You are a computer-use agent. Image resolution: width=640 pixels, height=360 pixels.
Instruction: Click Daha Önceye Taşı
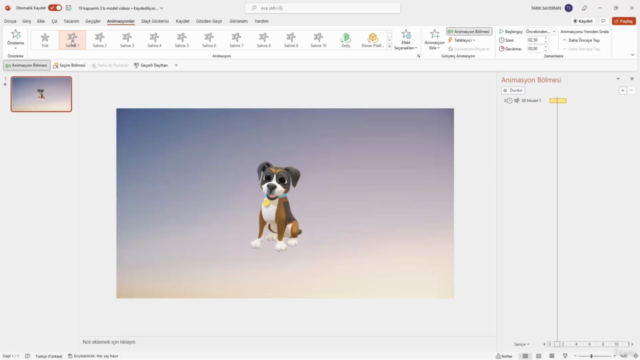[x=581, y=40]
